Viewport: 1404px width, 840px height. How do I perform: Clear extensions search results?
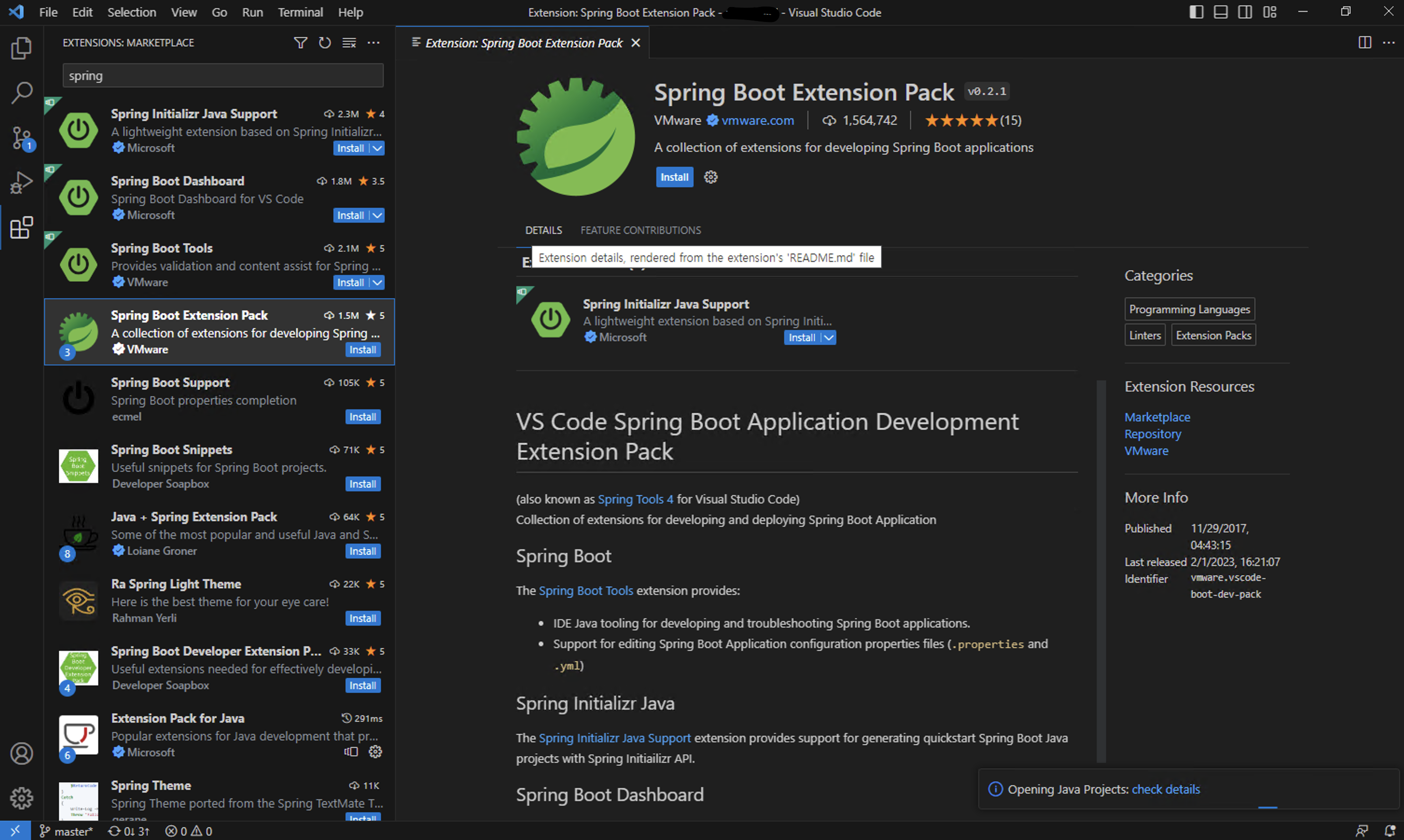349,42
